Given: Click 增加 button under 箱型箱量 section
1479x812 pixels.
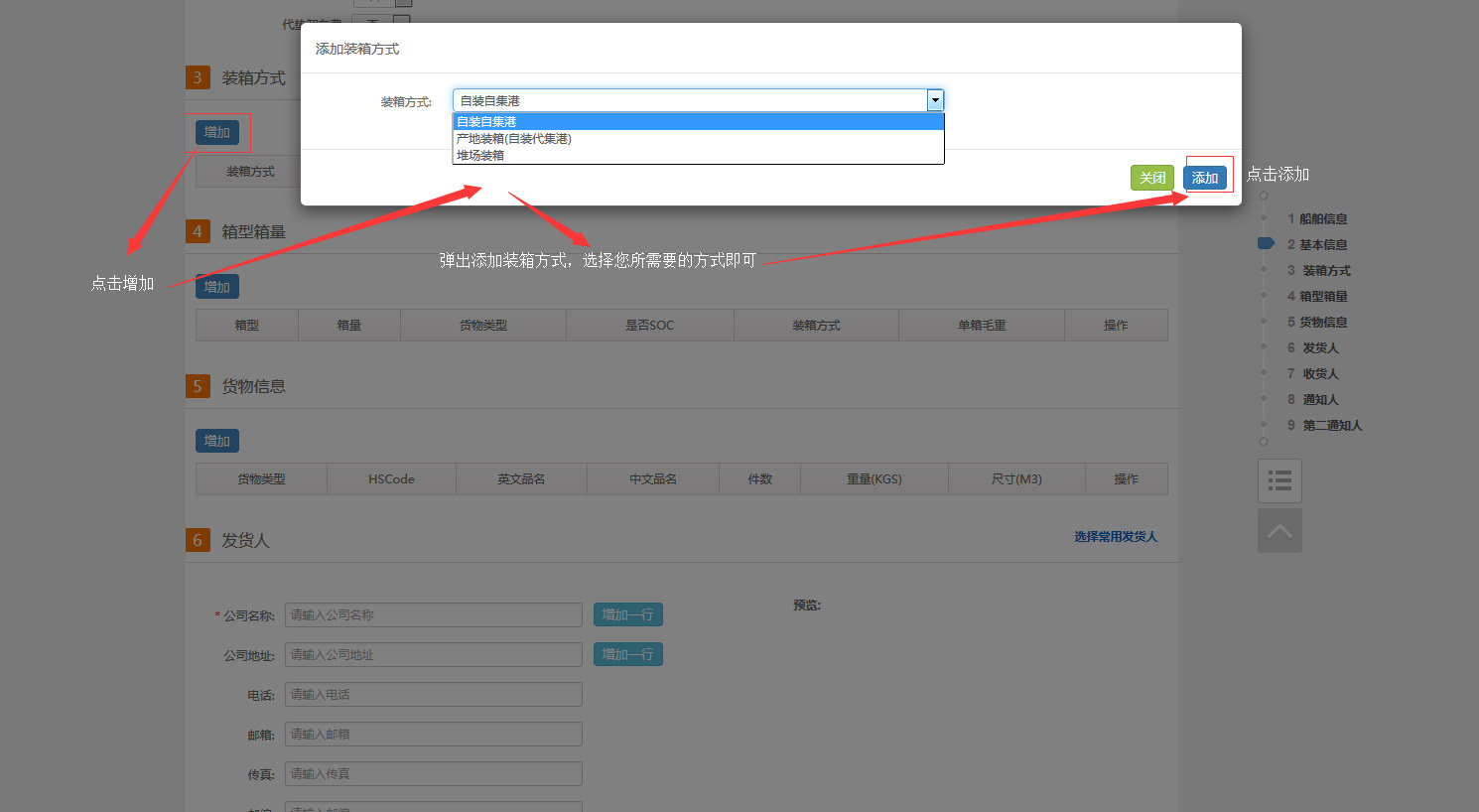Looking at the screenshot, I should (x=217, y=287).
